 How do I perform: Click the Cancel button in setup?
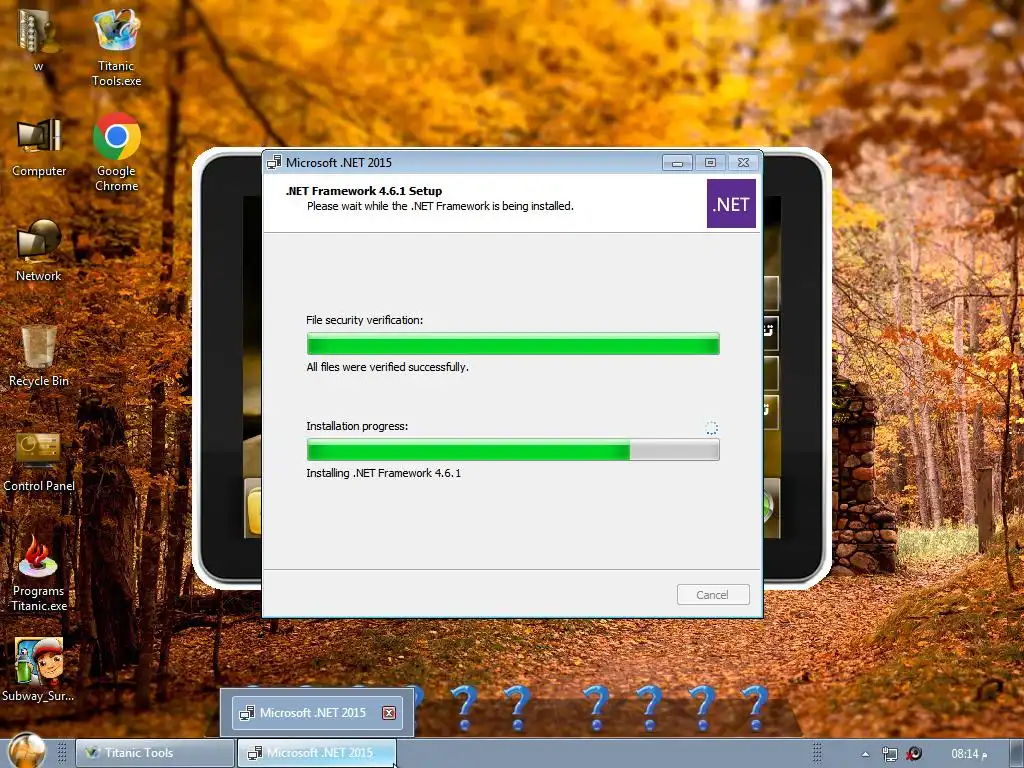point(712,595)
